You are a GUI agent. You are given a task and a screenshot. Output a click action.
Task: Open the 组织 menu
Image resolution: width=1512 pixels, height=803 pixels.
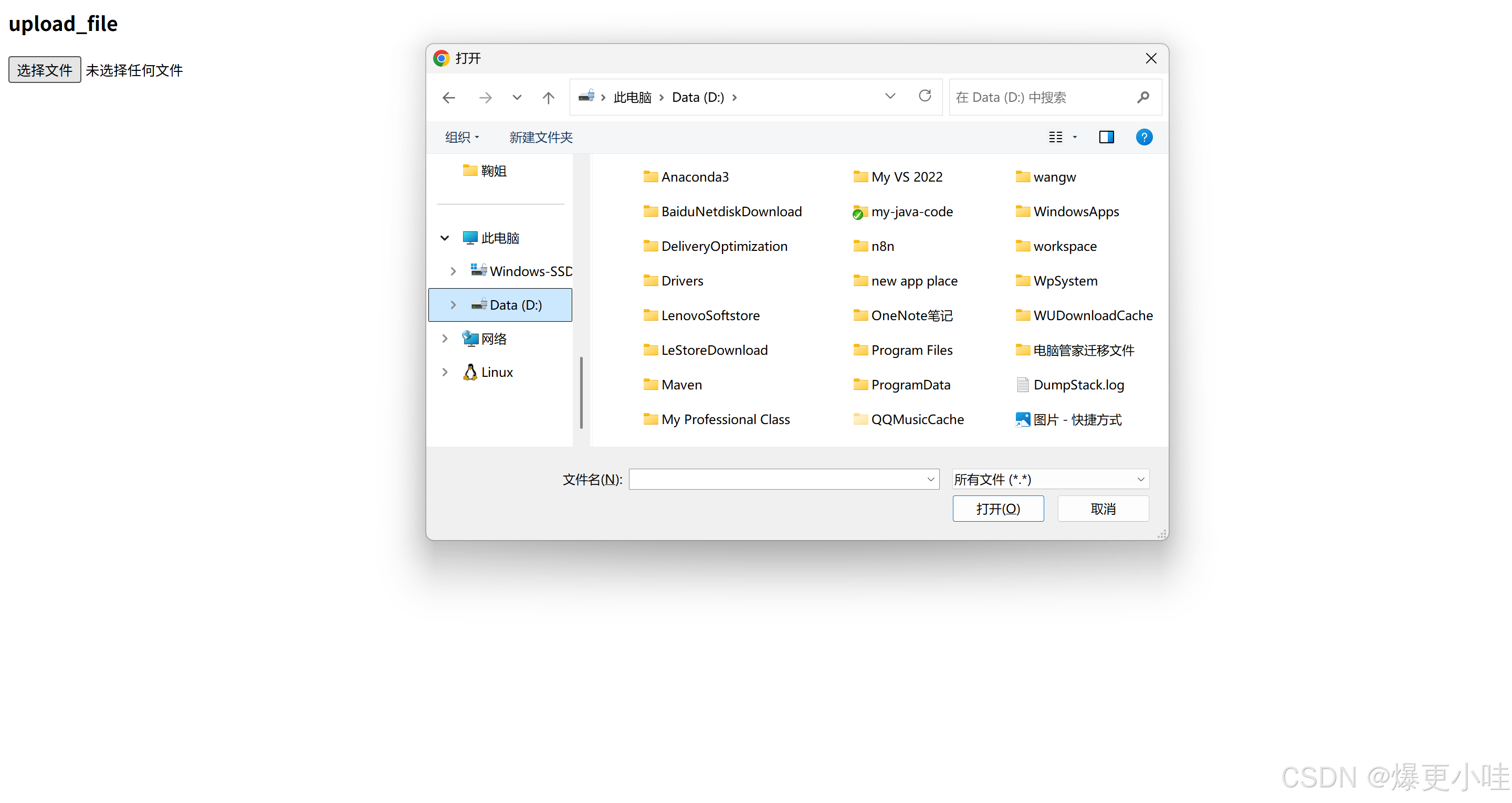pyautogui.click(x=461, y=138)
